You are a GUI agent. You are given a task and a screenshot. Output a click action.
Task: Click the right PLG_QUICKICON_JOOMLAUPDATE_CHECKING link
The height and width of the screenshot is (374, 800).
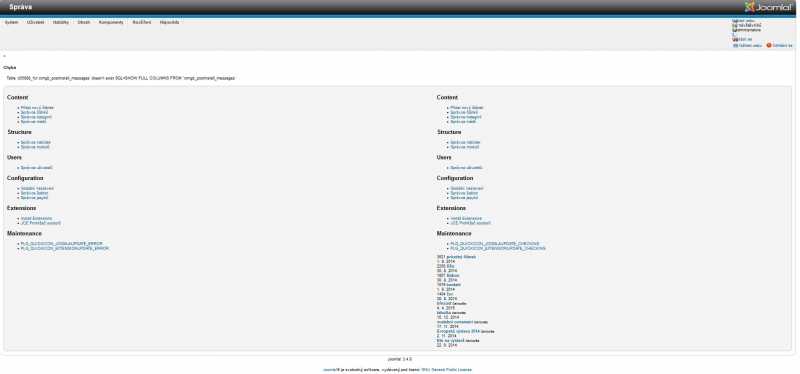click(x=494, y=243)
